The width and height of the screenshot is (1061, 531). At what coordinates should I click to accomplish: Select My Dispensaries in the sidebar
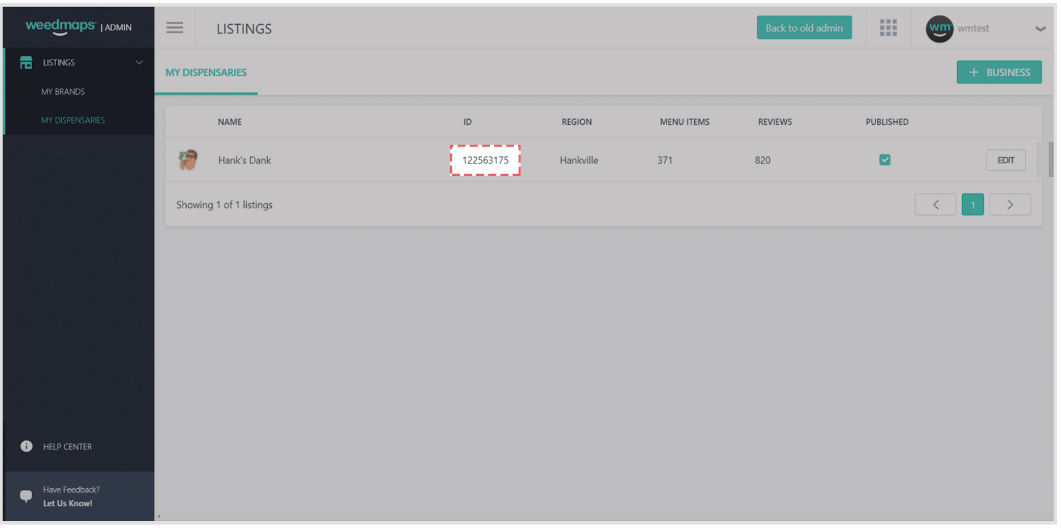pos(73,121)
